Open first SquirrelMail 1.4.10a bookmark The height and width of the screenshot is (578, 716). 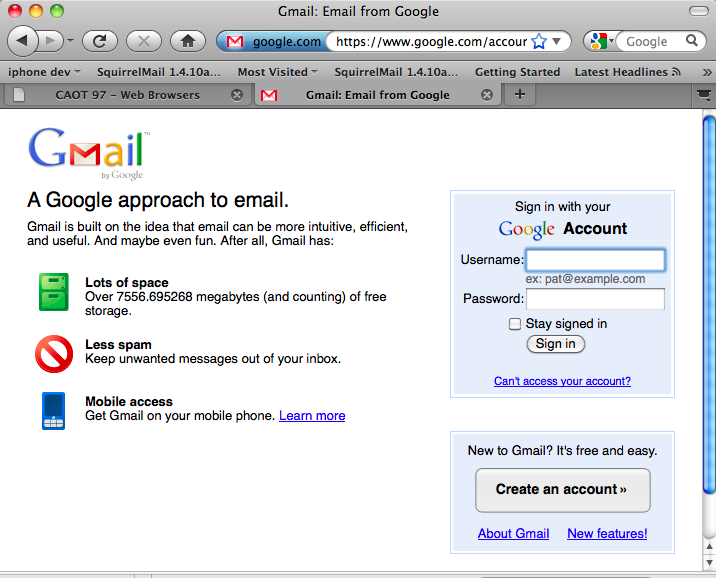point(158,72)
